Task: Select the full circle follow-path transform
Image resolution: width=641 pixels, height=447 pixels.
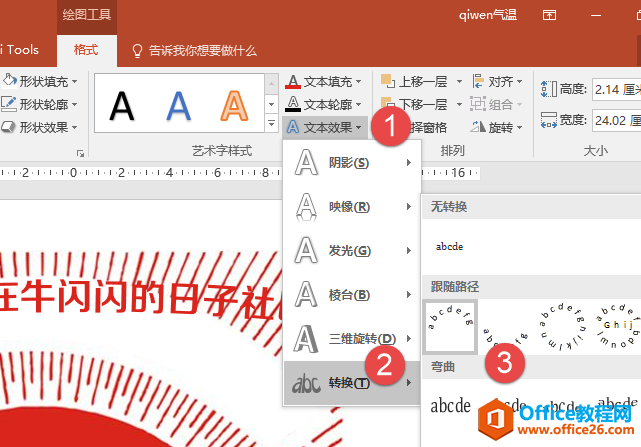Action: pyautogui.click(x=562, y=326)
